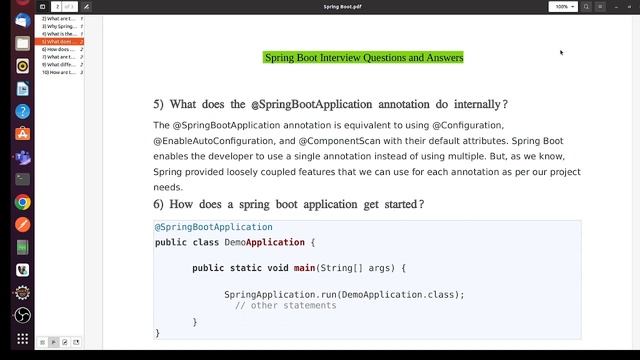Open OBS Studio from the dock
The height and width of the screenshot is (360, 640).
(22, 315)
